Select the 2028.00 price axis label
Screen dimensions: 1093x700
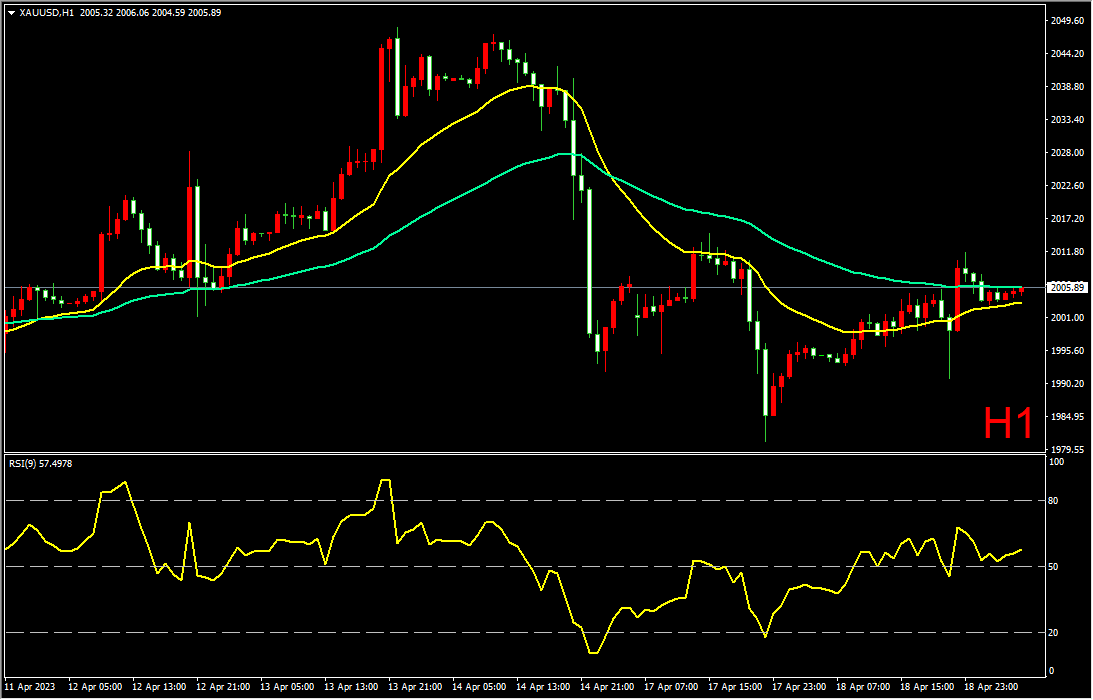tap(1067, 152)
